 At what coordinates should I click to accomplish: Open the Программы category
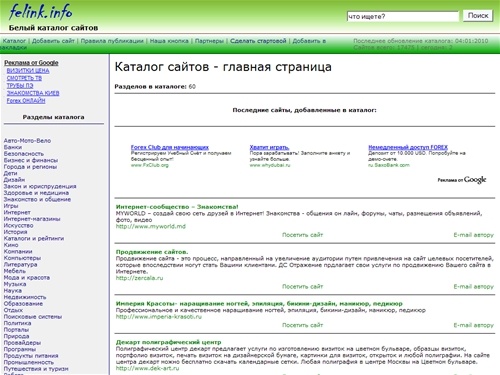point(20,349)
